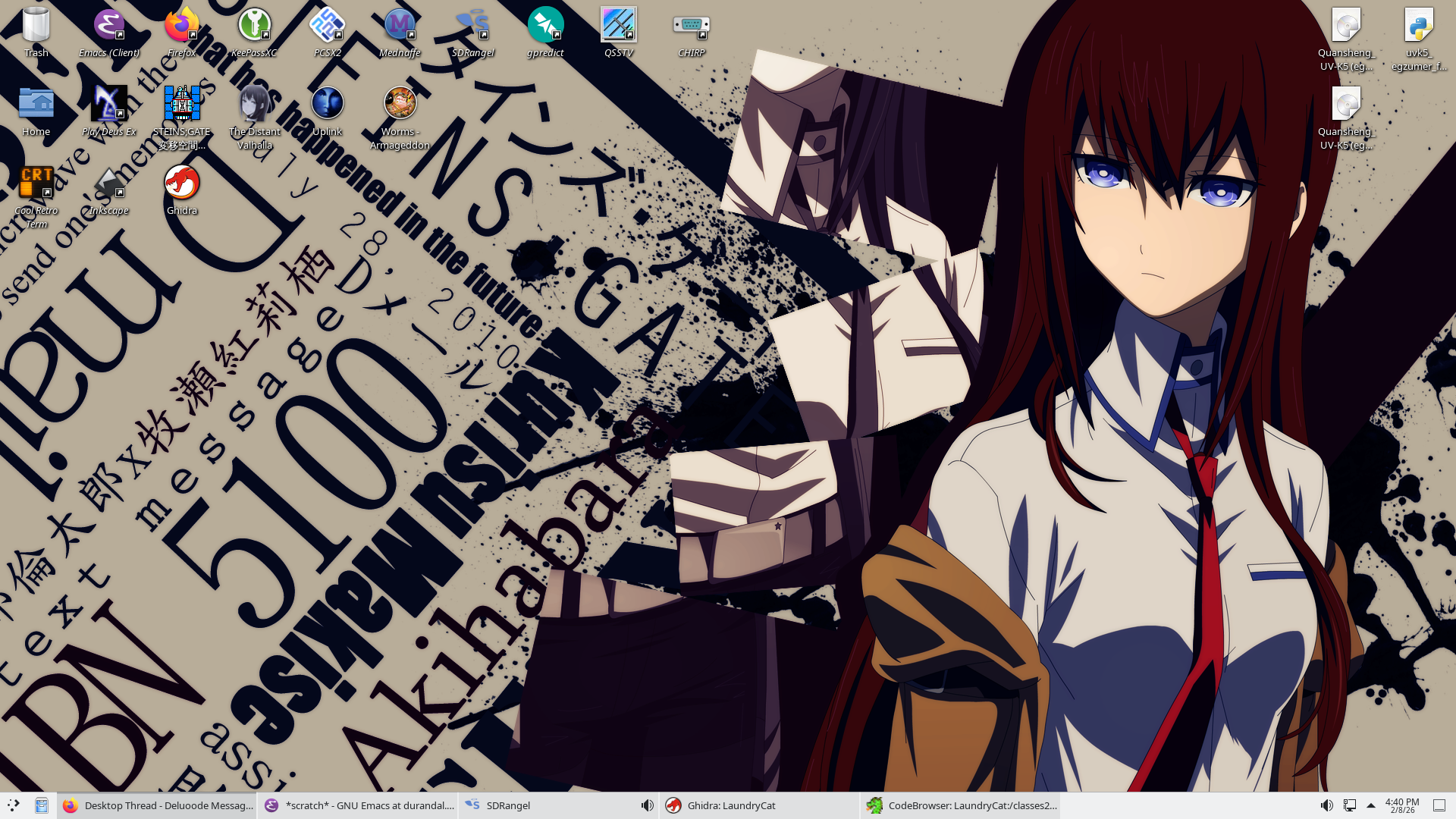The width and height of the screenshot is (1456, 819).
Task: Select the Ghidra desktop icon
Action: [x=181, y=190]
